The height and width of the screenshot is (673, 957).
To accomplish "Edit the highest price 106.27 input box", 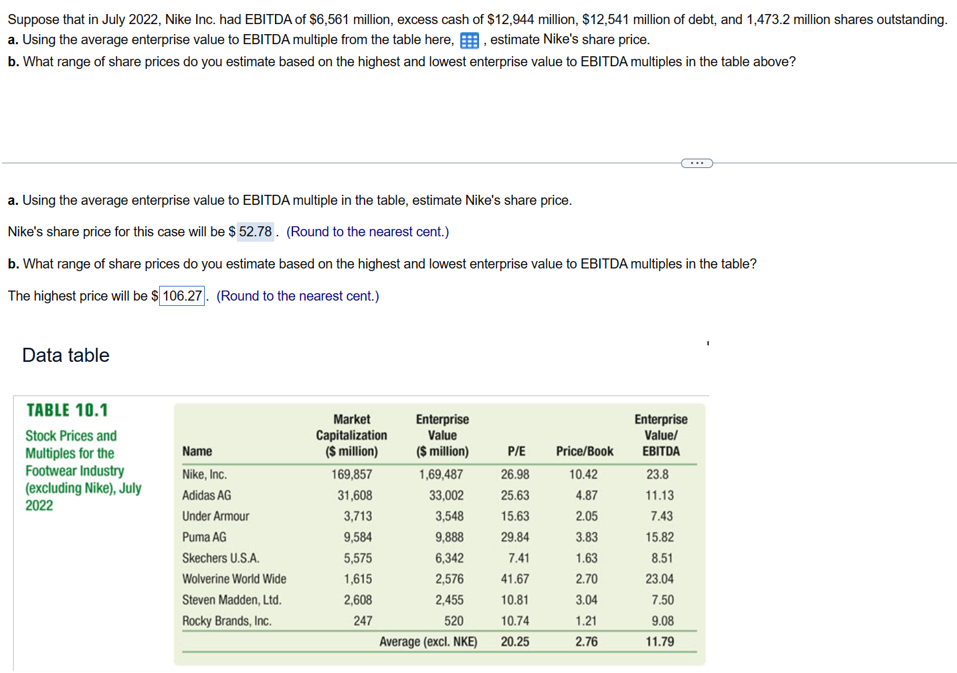I will pyautogui.click(x=182, y=296).
